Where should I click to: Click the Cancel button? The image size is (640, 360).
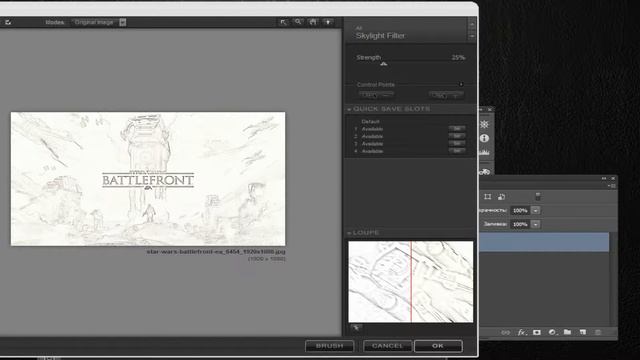pos(387,346)
